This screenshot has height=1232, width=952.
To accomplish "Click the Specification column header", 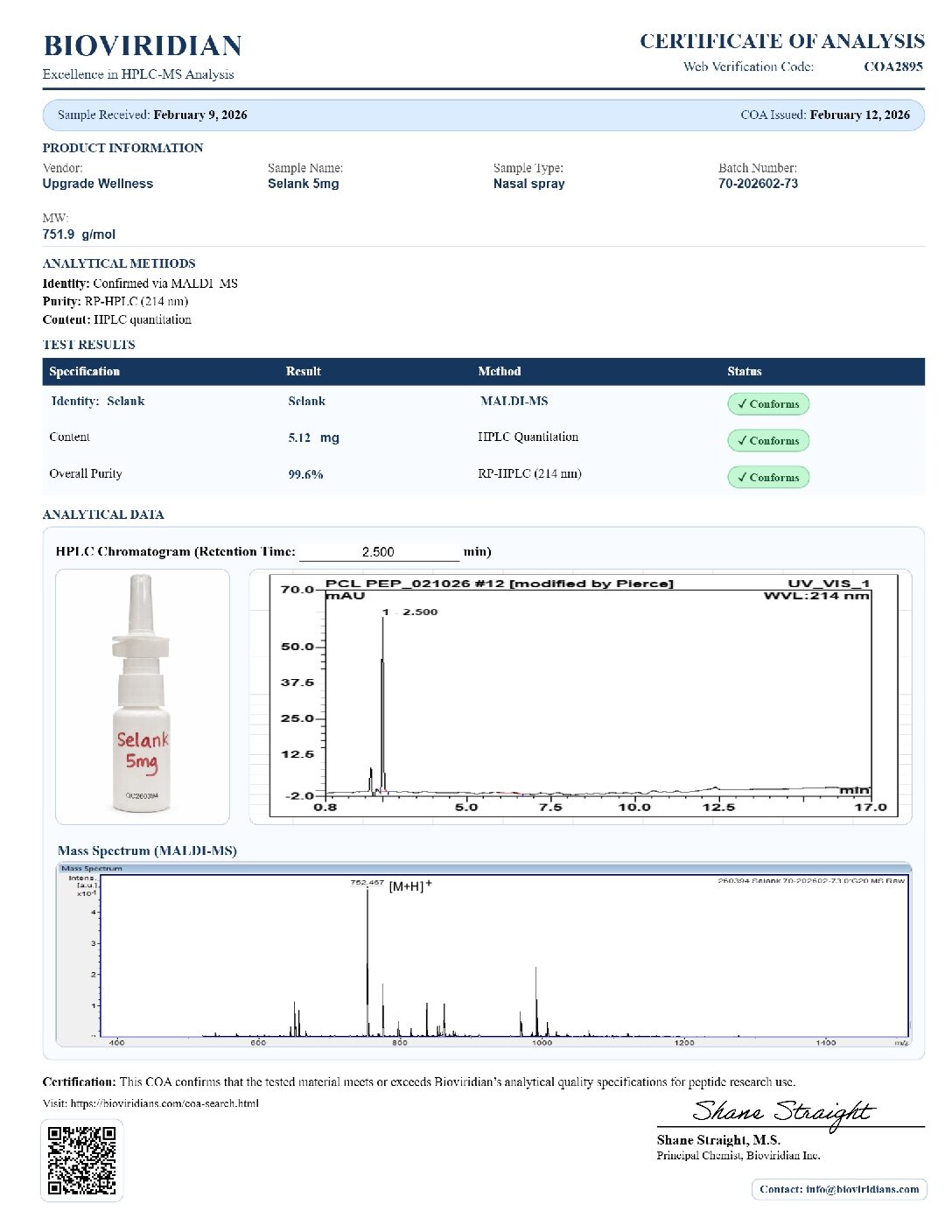I will click(85, 372).
